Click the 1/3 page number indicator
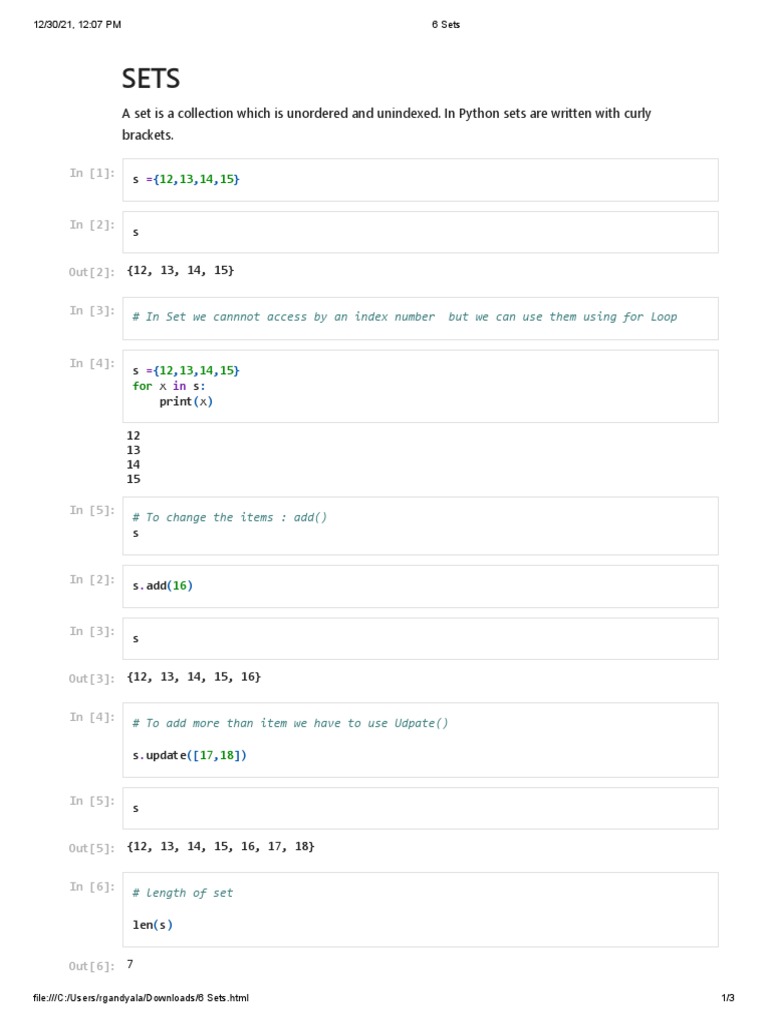This screenshot has width=768, height=1024. 728,999
